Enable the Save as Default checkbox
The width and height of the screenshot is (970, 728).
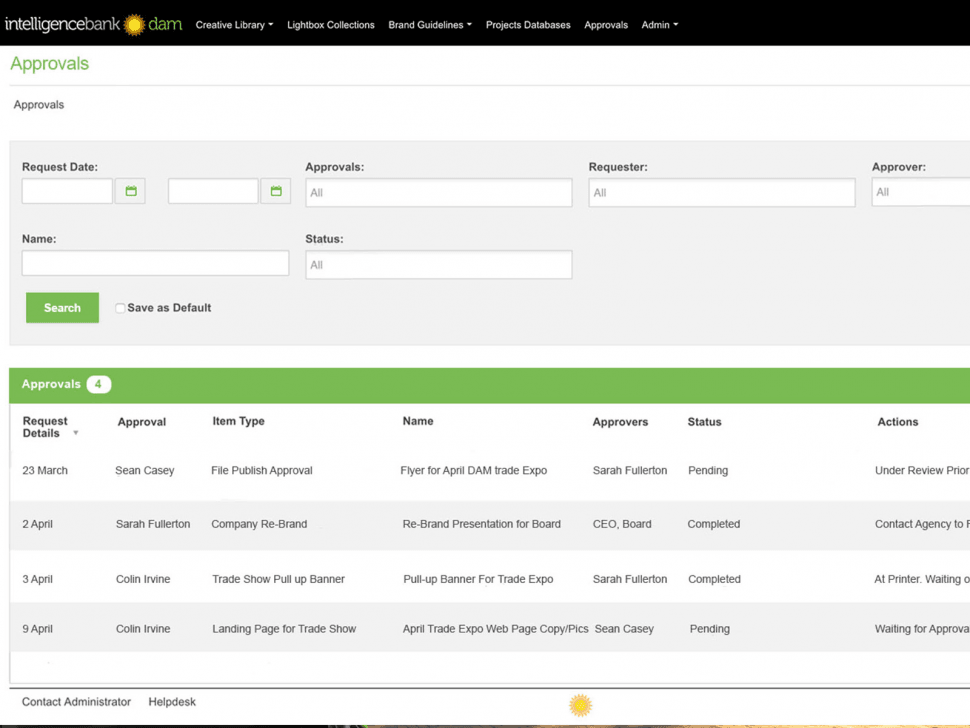click(x=120, y=308)
